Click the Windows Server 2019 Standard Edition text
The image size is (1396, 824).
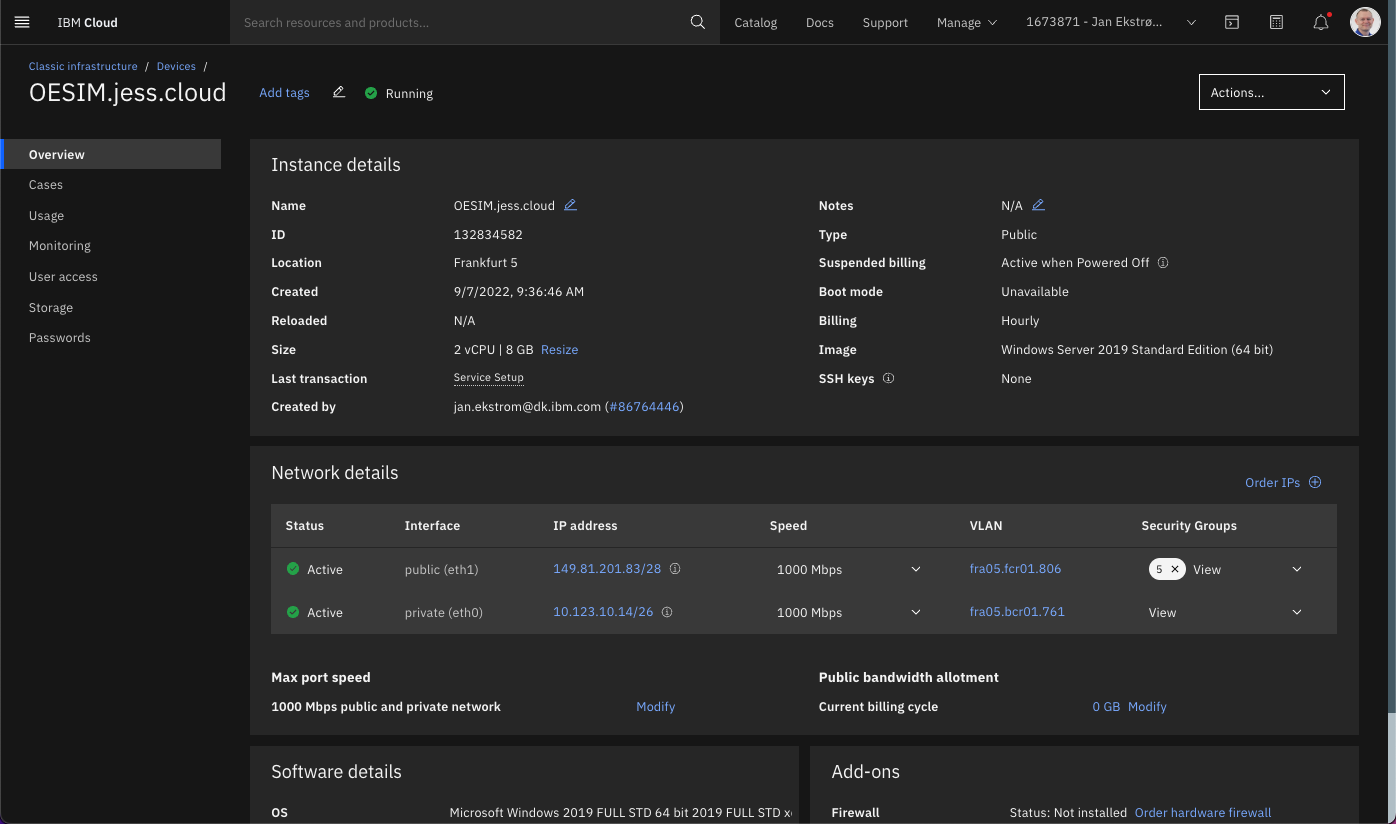tap(1137, 350)
